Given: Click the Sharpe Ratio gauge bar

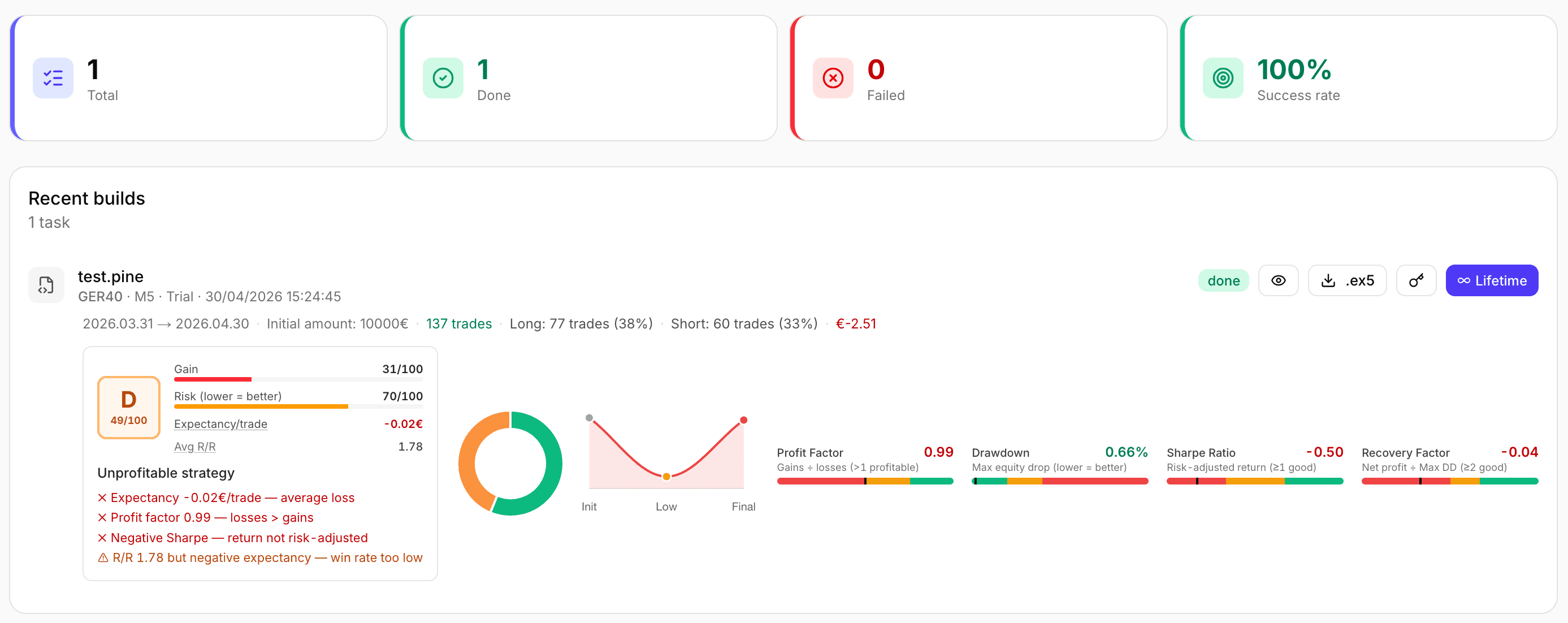Looking at the screenshot, I should pos(1254,481).
